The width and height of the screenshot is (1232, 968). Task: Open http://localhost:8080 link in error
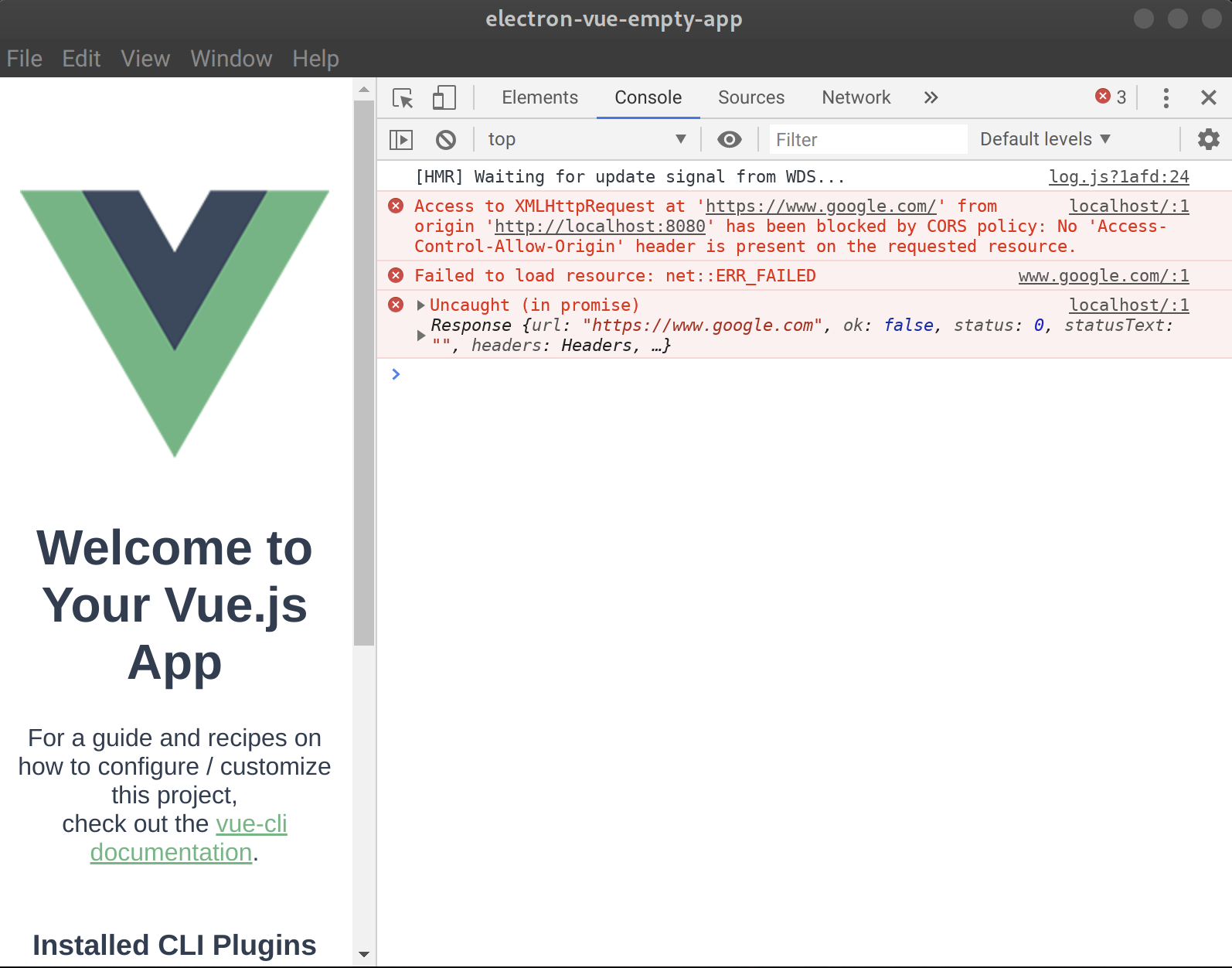600,227
